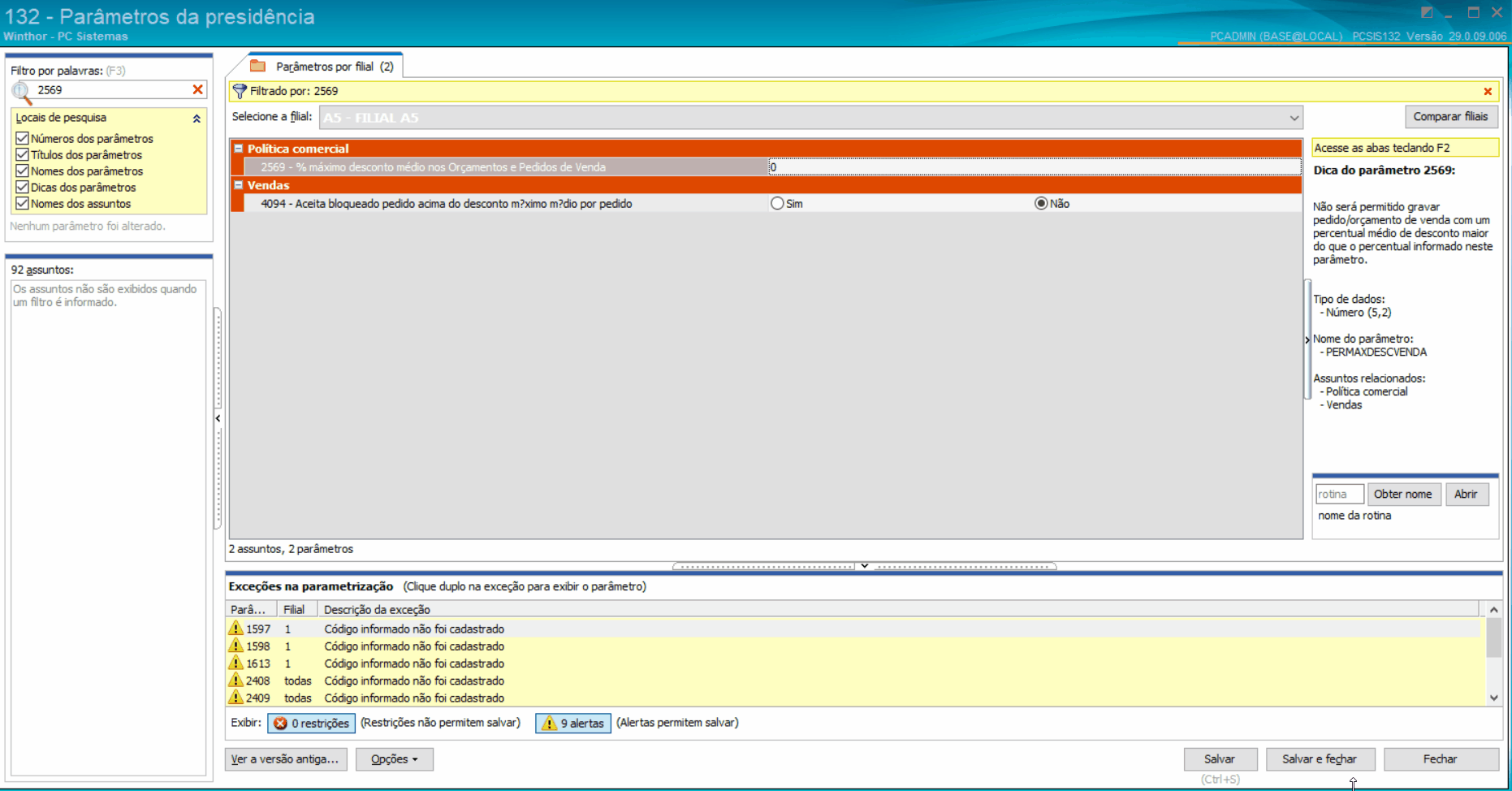This screenshot has width=1512, height=791.
Task: Click the 'Comparar filiais' button
Action: [1451, 117]
